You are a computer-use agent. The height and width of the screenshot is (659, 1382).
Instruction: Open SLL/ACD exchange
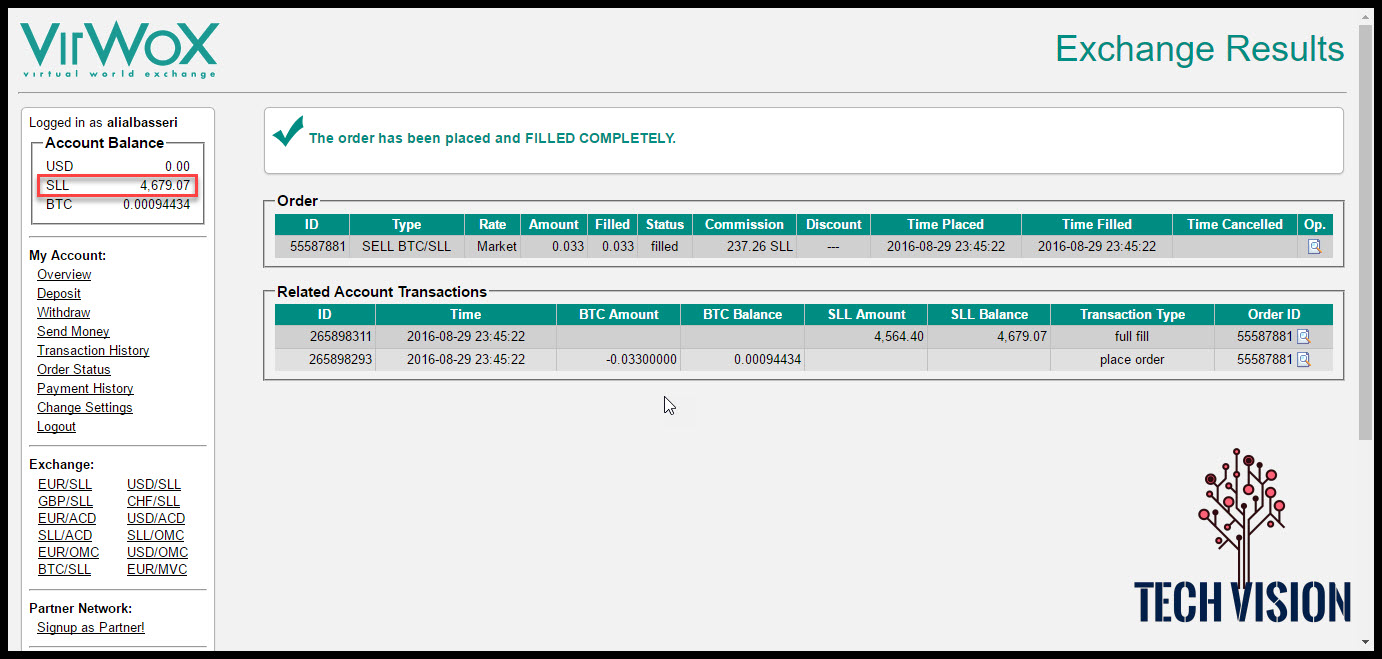tap(65, 535)
